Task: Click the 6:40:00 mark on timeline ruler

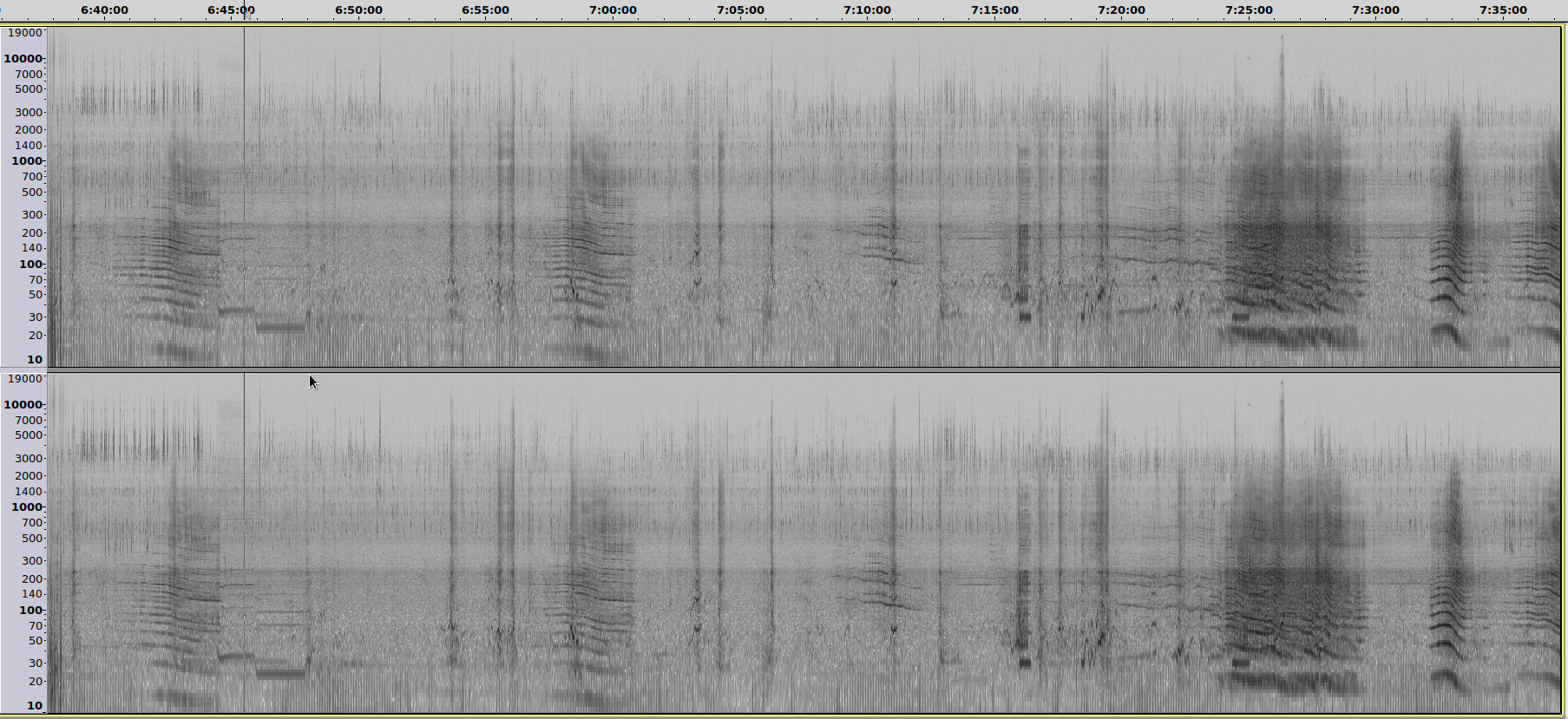Action: tap(104, 10)
